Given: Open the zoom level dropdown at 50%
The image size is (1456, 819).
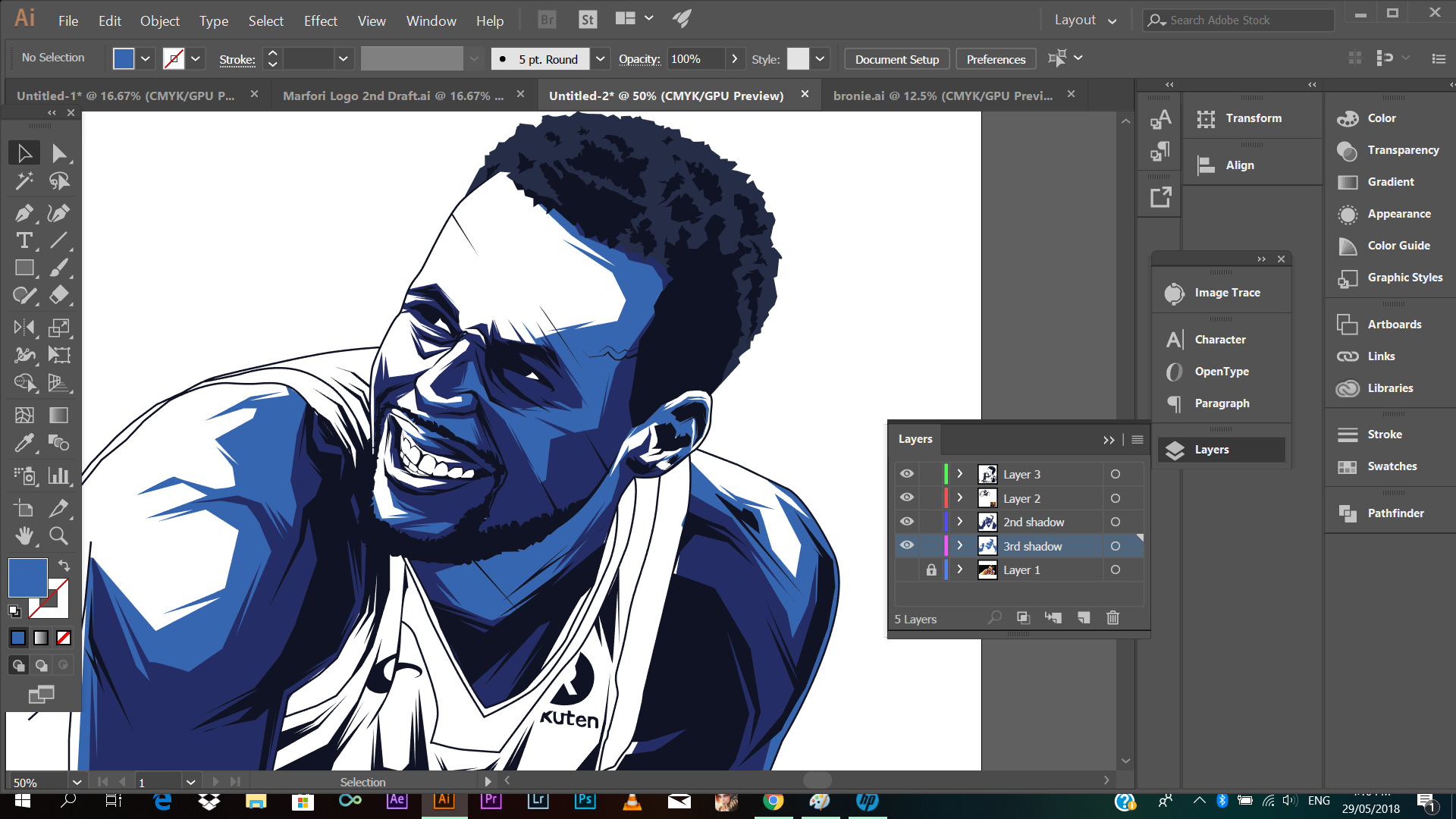Looking at the screenshot, I should point(77,782).
